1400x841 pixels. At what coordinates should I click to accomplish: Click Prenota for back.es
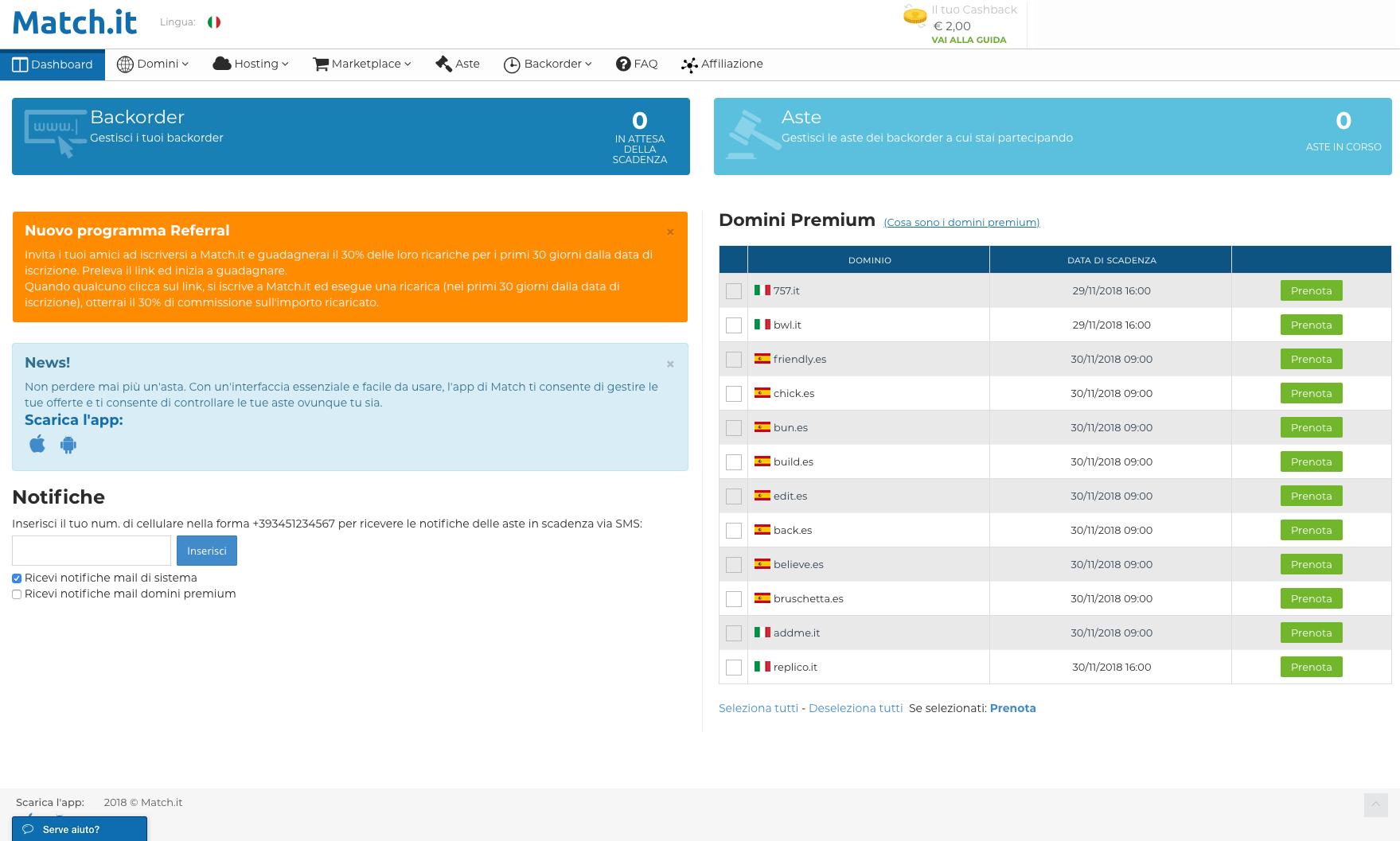pyautogui.click(x=1311, y=530)
